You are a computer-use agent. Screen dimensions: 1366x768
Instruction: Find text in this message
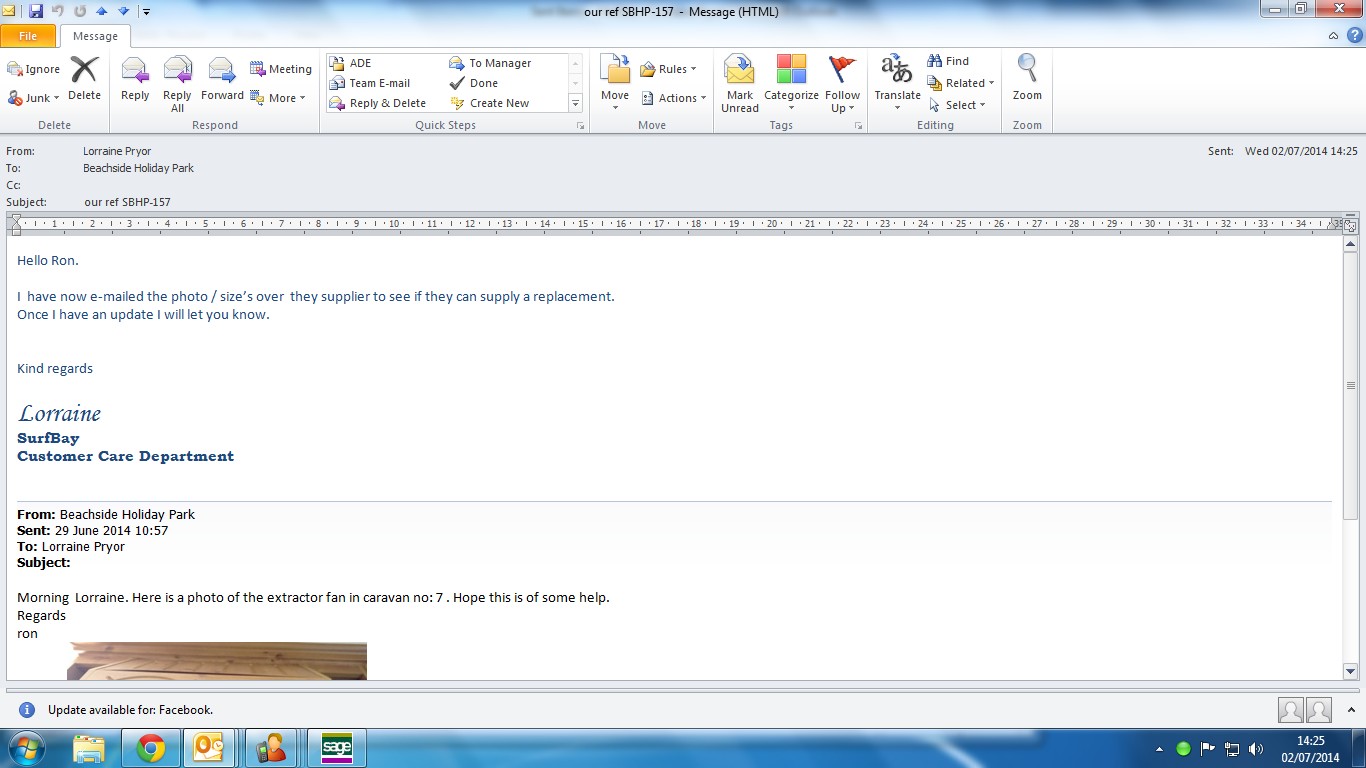coord(948,61)
